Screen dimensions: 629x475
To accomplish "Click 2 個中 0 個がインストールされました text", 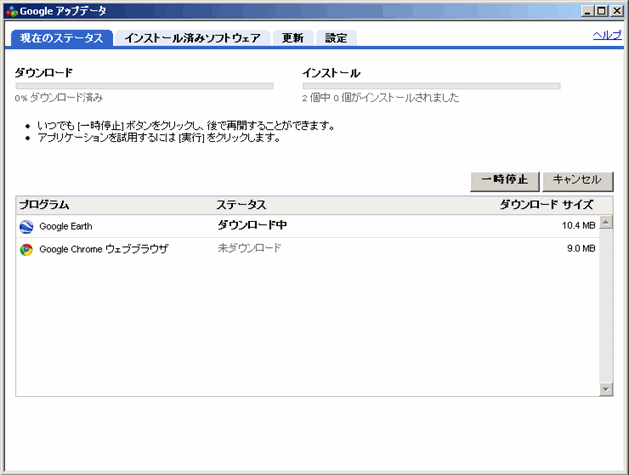I will coord(380,98).
